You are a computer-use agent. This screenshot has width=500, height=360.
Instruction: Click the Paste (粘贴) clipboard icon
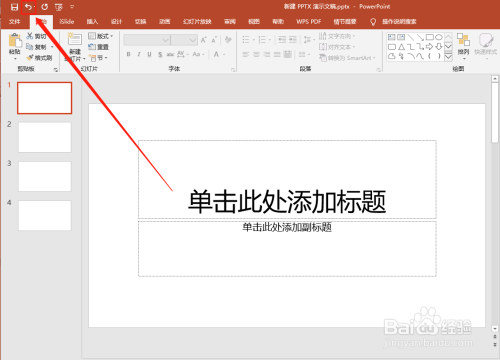pos(15,41)
